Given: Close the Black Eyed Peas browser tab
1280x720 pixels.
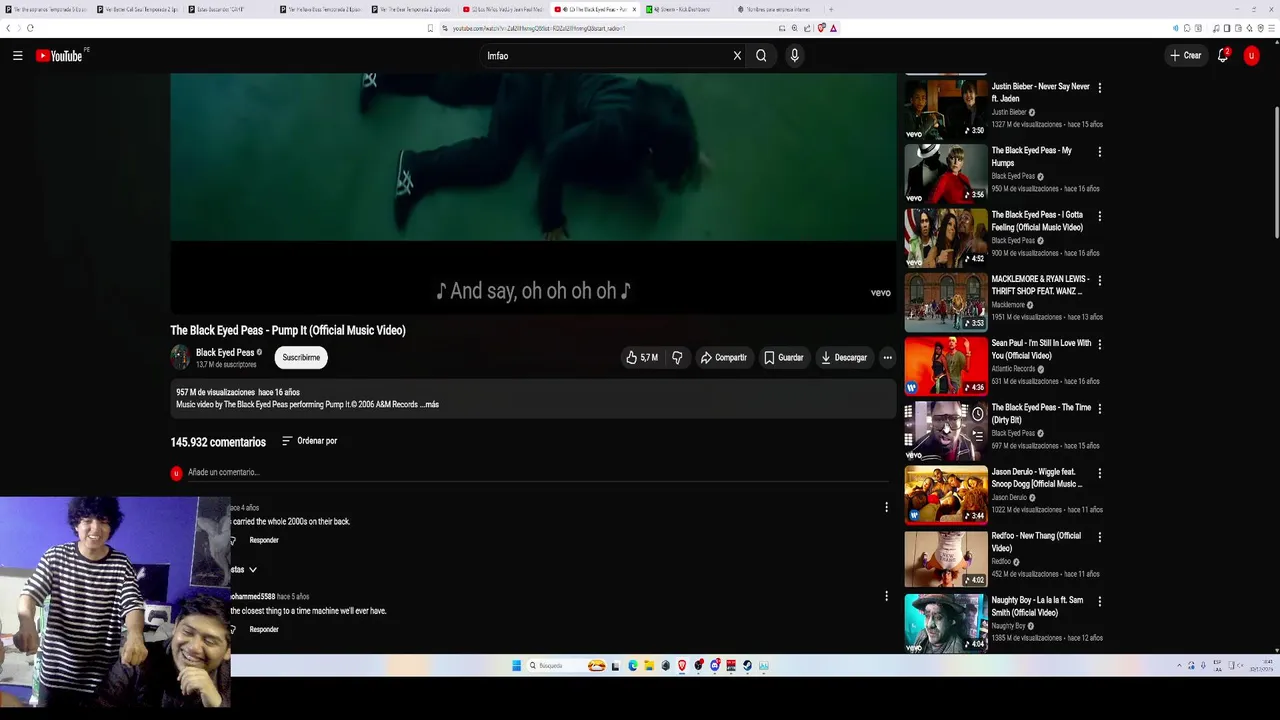Looking at the screenshot, I should click(634, 9).
